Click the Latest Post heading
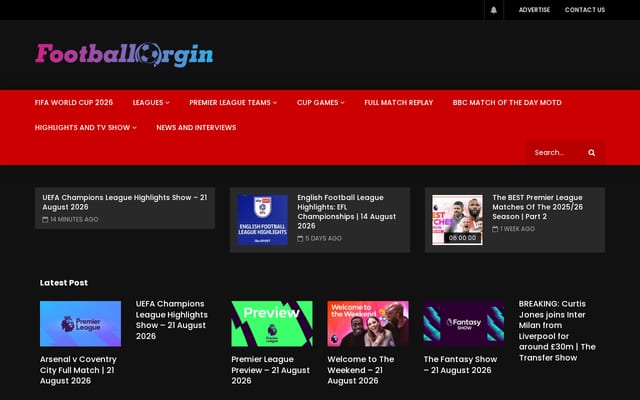 (64, 283)
